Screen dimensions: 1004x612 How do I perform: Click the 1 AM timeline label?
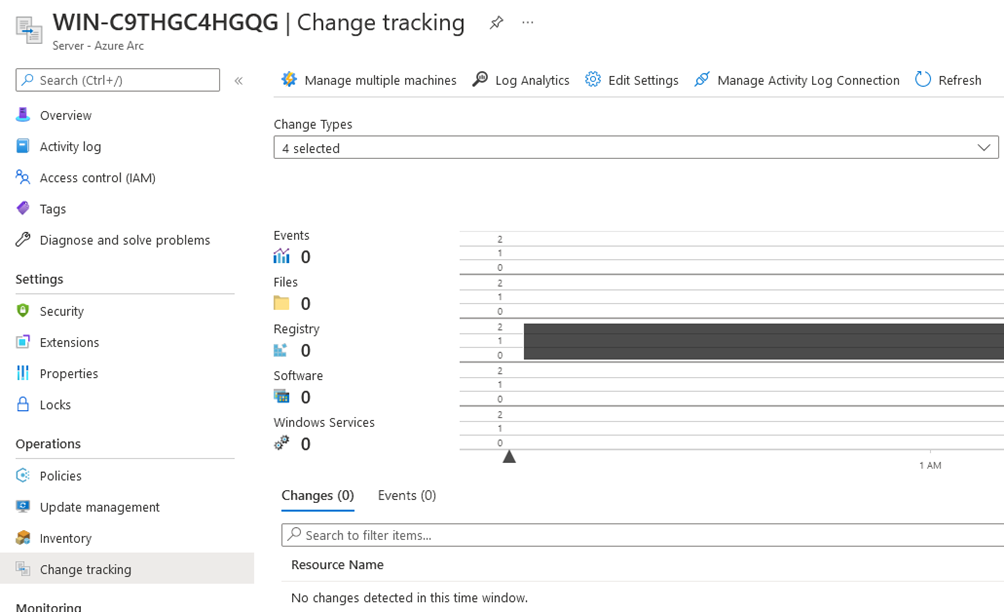pyautogui.click(x=930, y=465)
